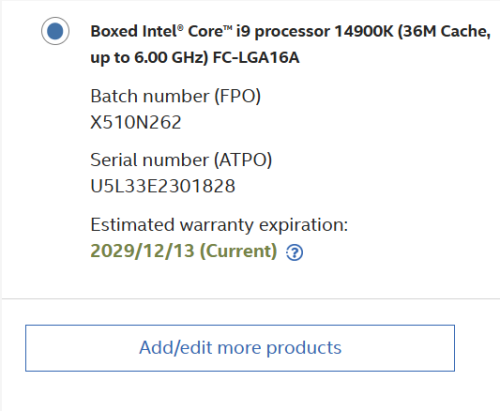Click the FC-LGA16A socket text
The height and width of the screenshot is (411, 500).
256,58
